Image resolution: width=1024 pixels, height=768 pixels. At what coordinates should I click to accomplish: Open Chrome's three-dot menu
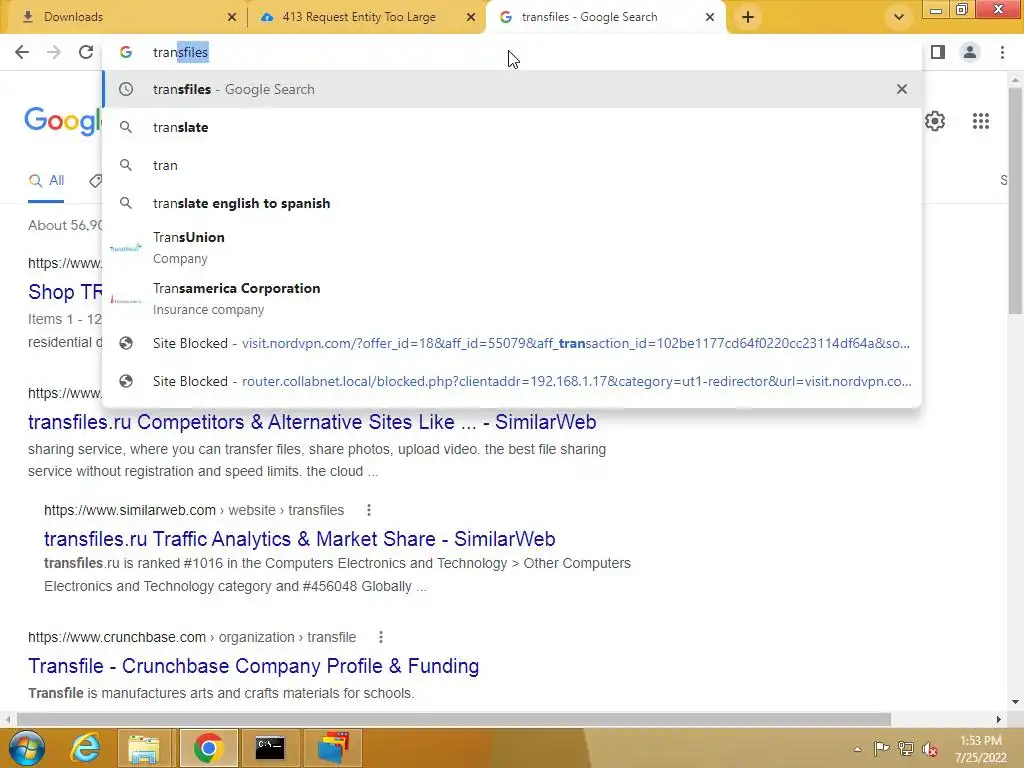1002,52
